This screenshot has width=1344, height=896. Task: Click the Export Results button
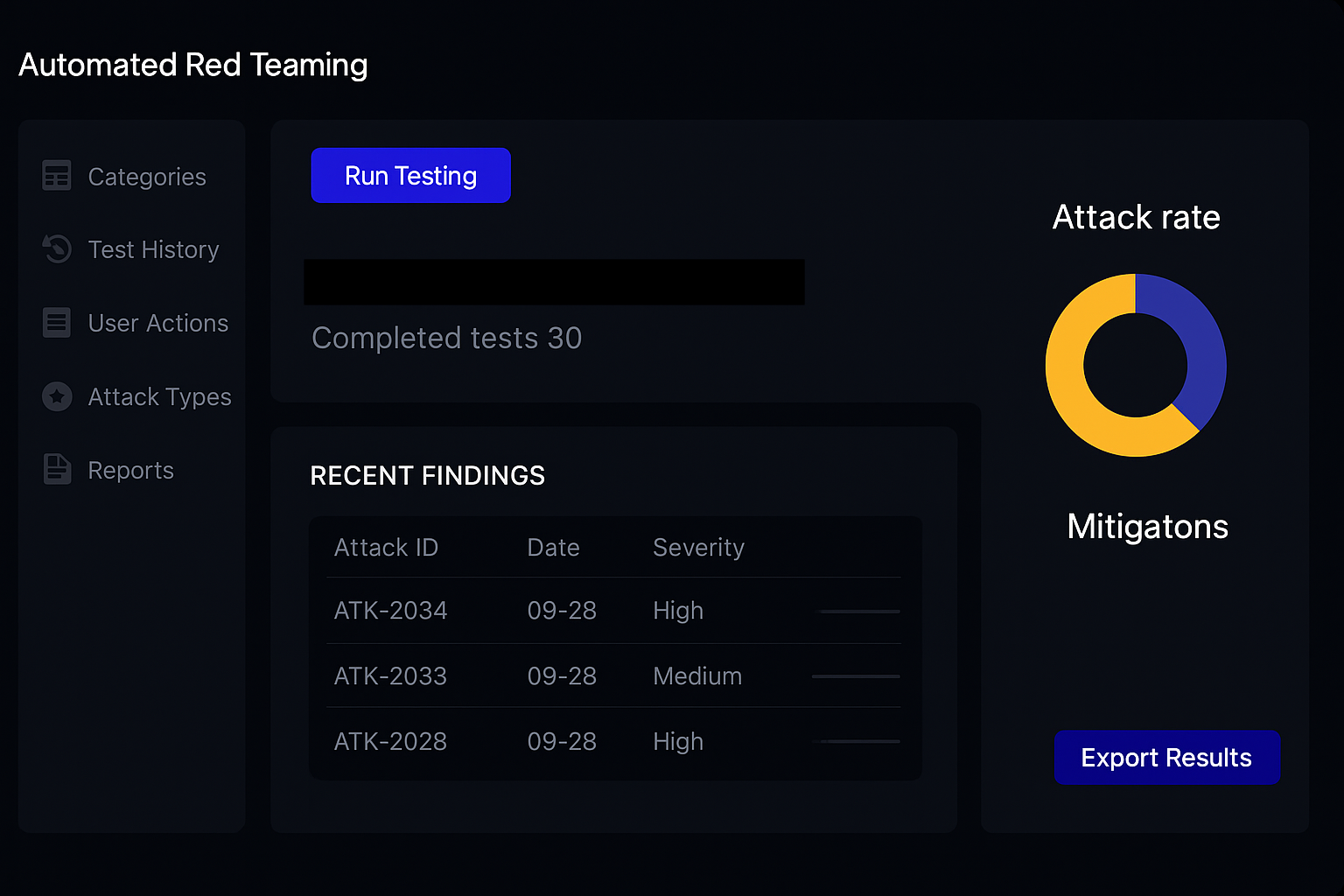click(x=1166, y=758)
